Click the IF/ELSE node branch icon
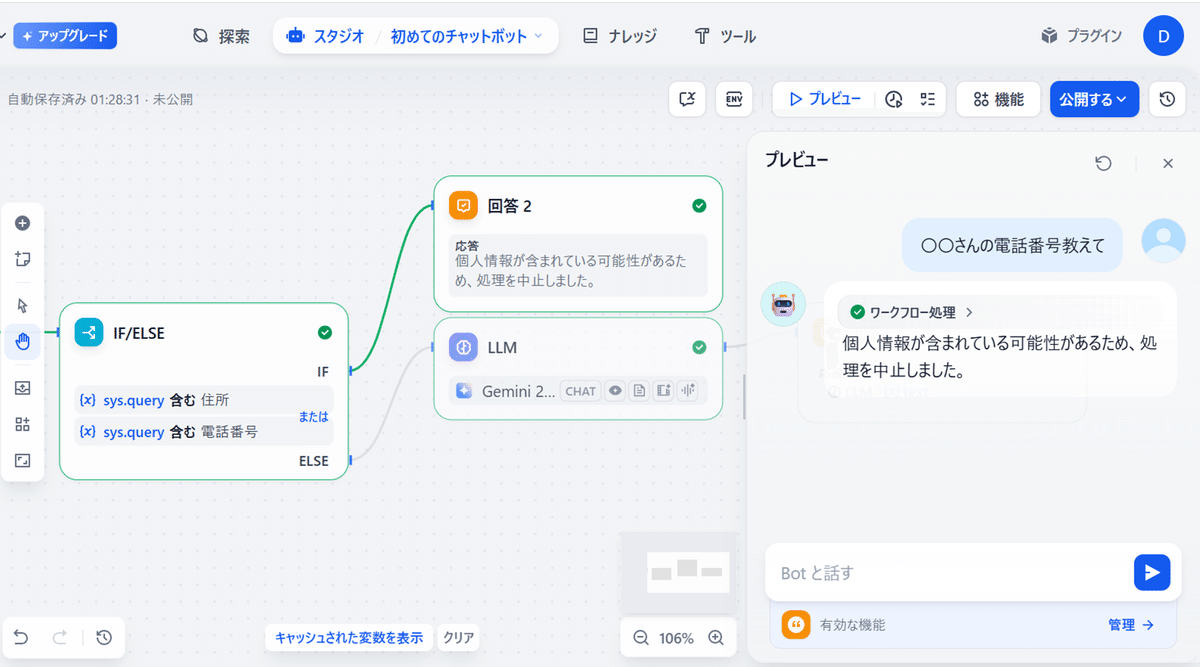 click(89, 333)
